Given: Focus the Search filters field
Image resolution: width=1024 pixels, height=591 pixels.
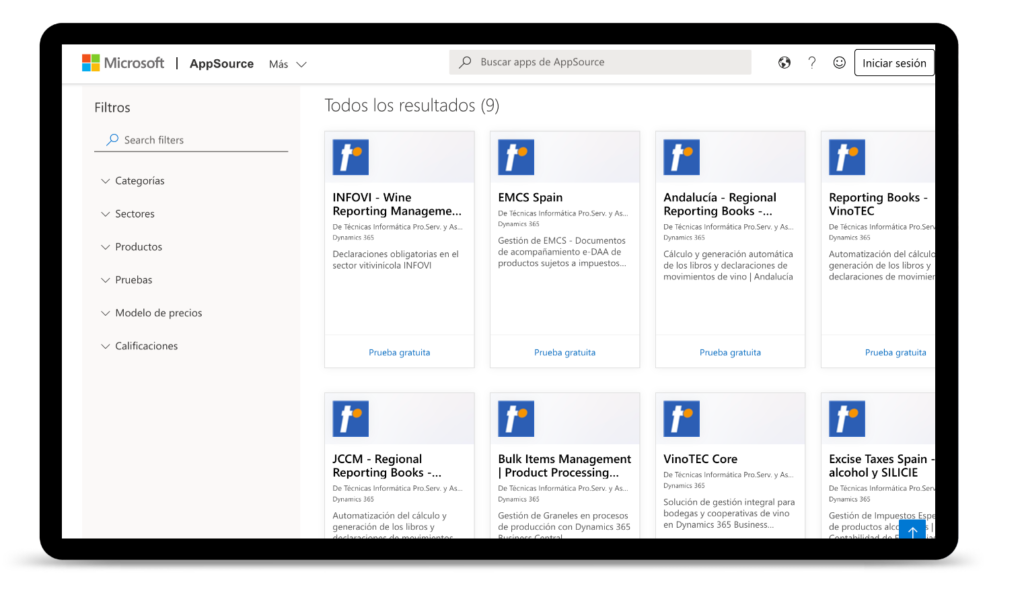Looking at the screenshot, I should pos(191,140).
